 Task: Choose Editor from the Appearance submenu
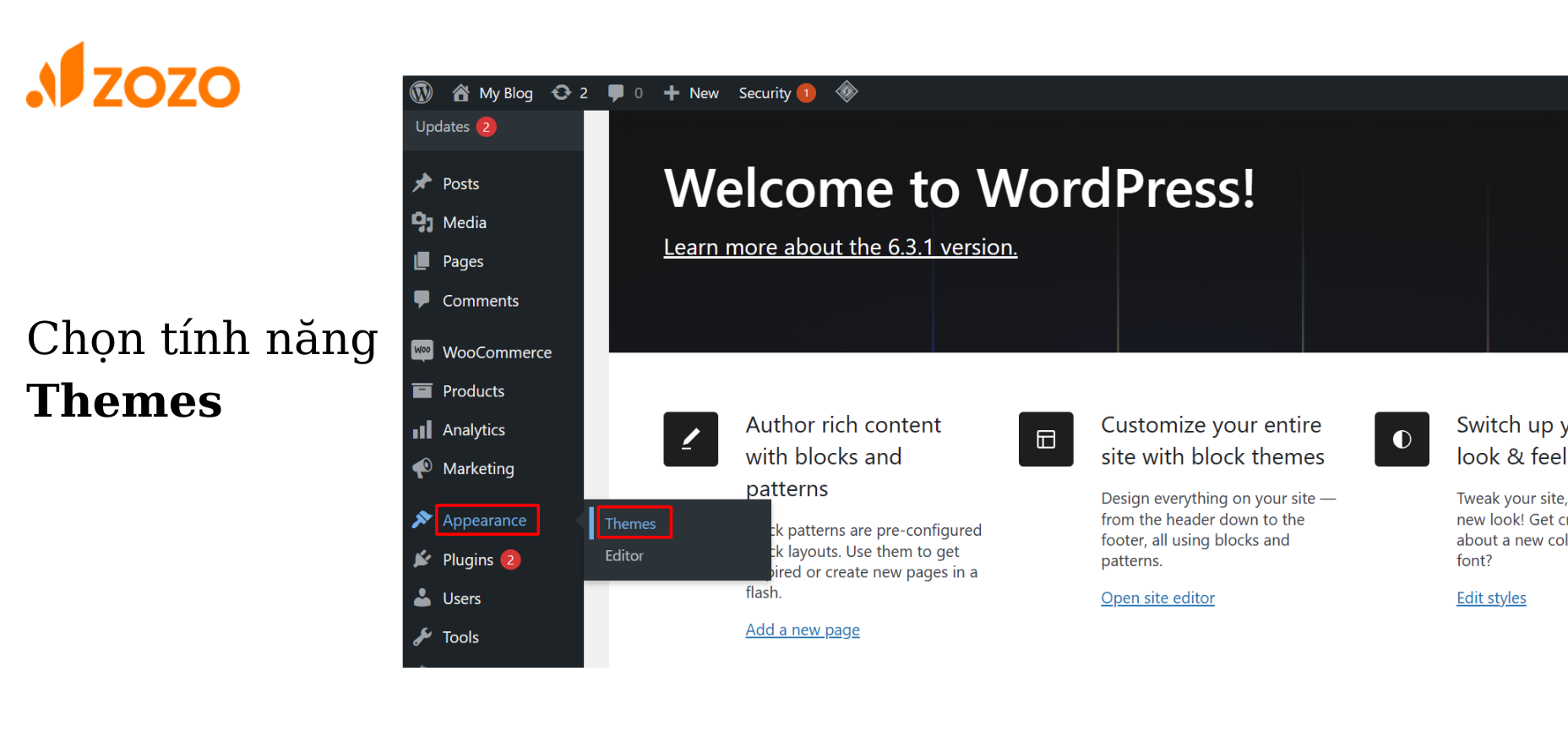click(x=624, y=556)
